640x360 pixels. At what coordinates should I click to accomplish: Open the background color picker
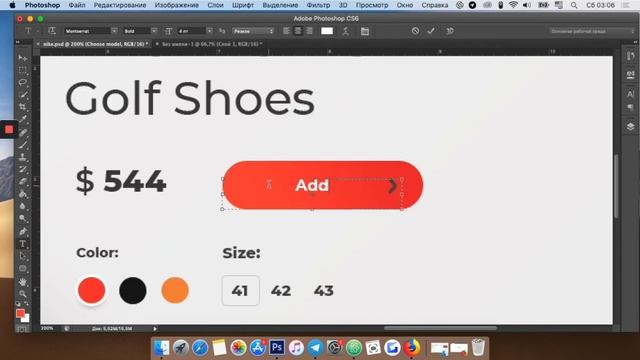click(26, 318)
